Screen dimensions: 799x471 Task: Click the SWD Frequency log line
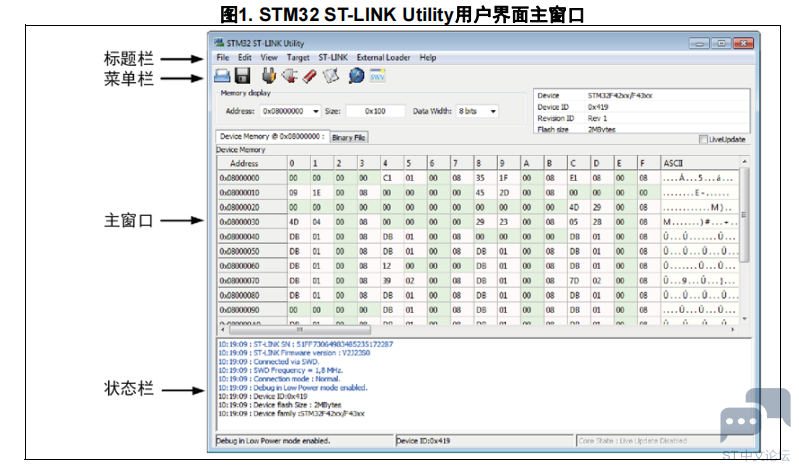coord(280,370)
